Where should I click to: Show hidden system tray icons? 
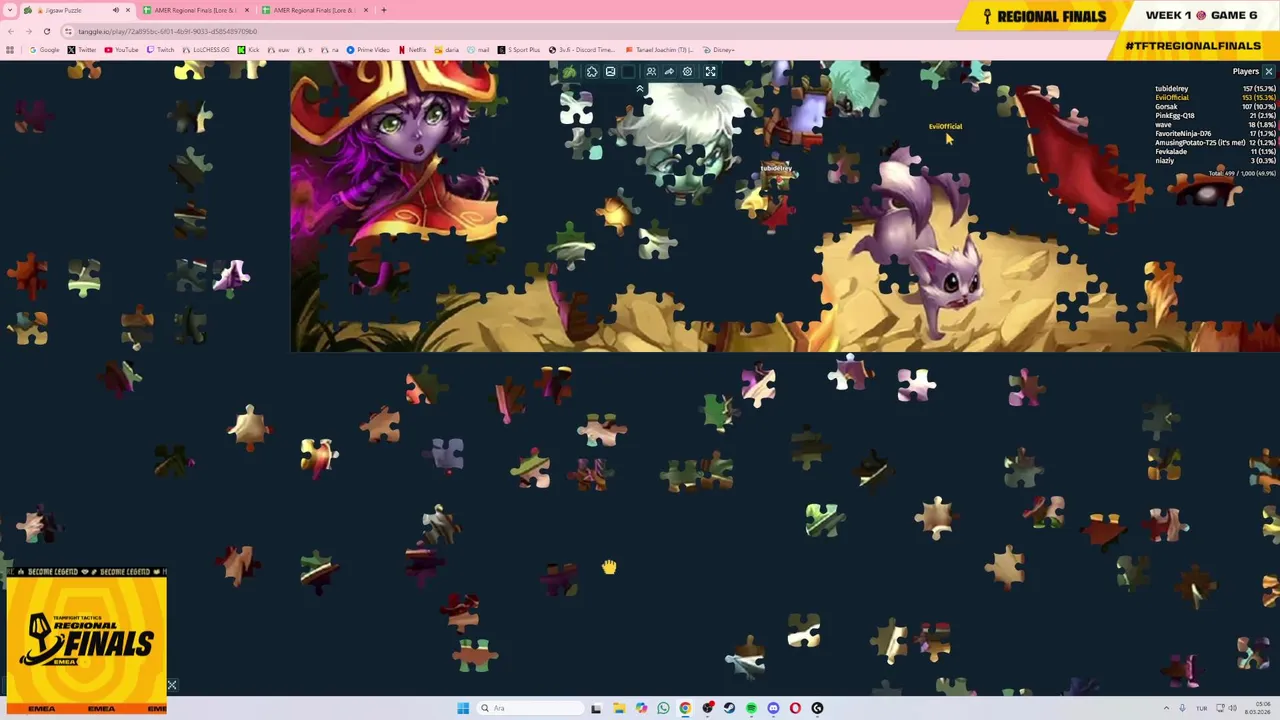click(x=1166, y=708)
